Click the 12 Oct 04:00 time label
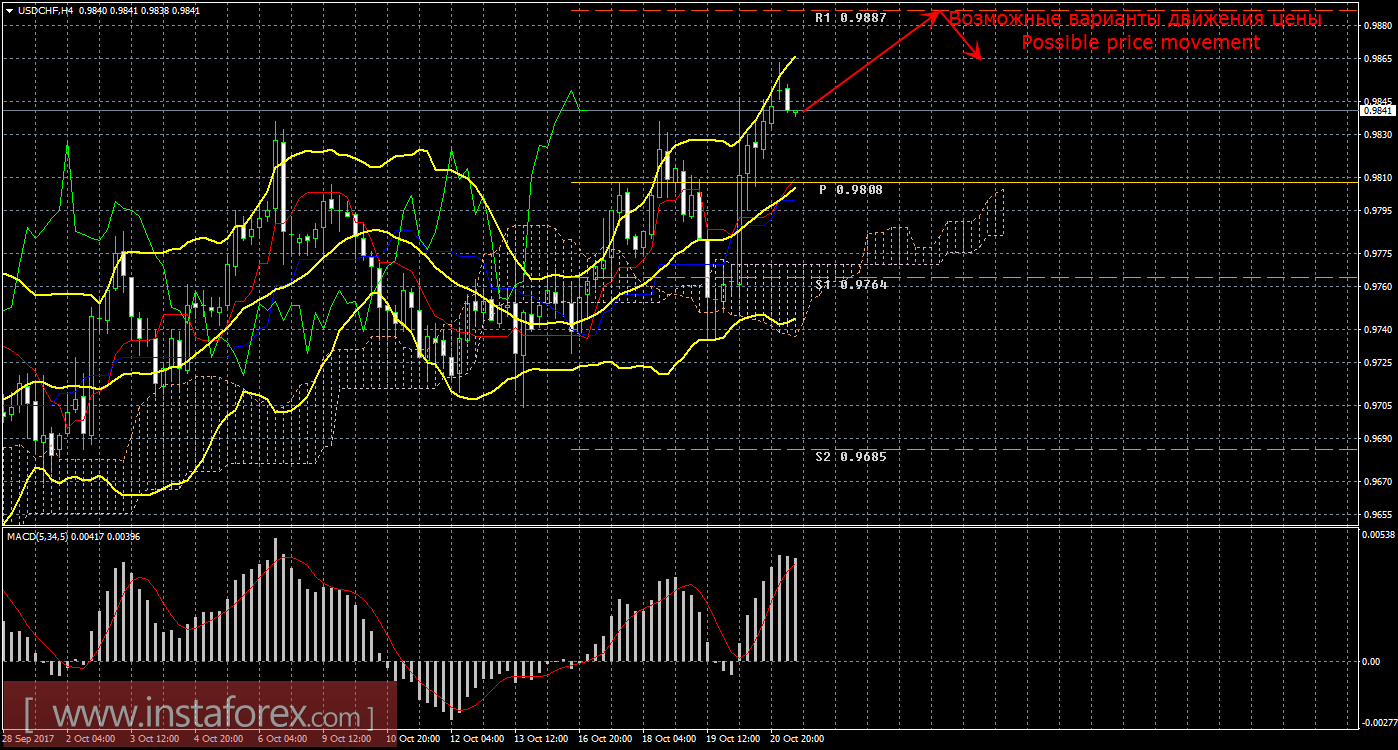Image resolution: width=1398 pixels, height=750 pixels. 477,739
